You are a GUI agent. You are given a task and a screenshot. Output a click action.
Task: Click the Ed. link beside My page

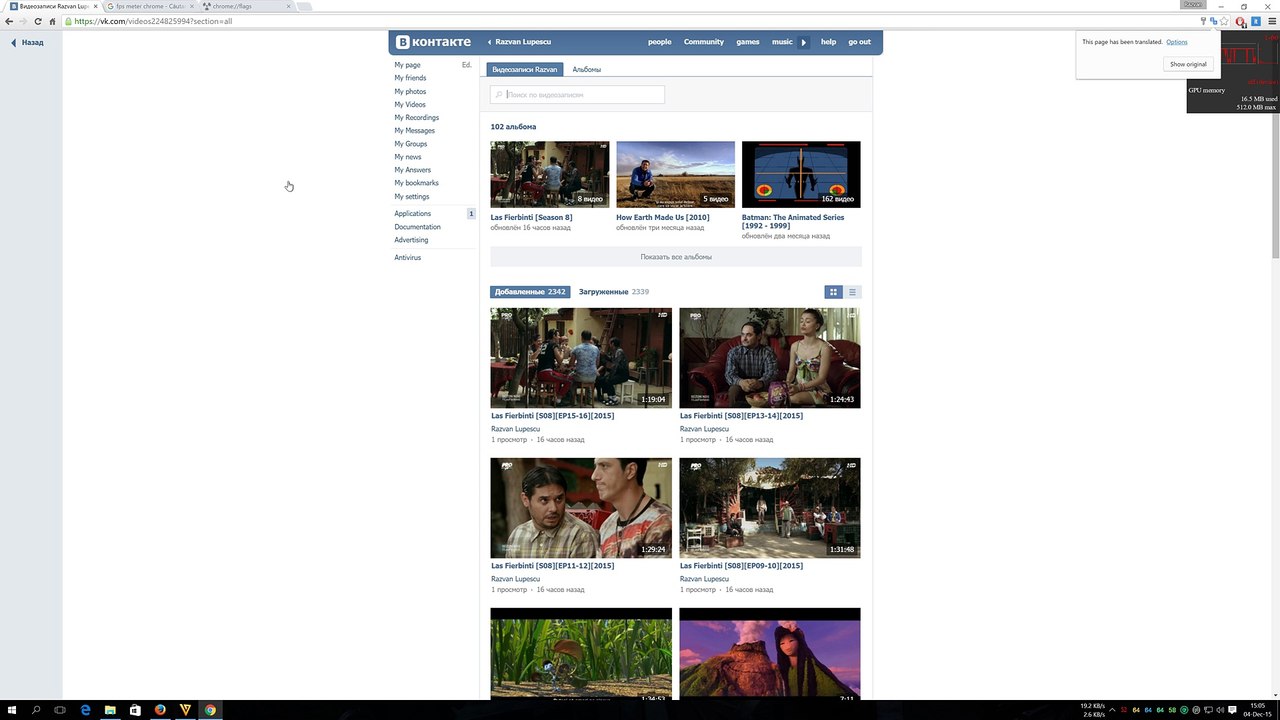(x=466, y=65)
